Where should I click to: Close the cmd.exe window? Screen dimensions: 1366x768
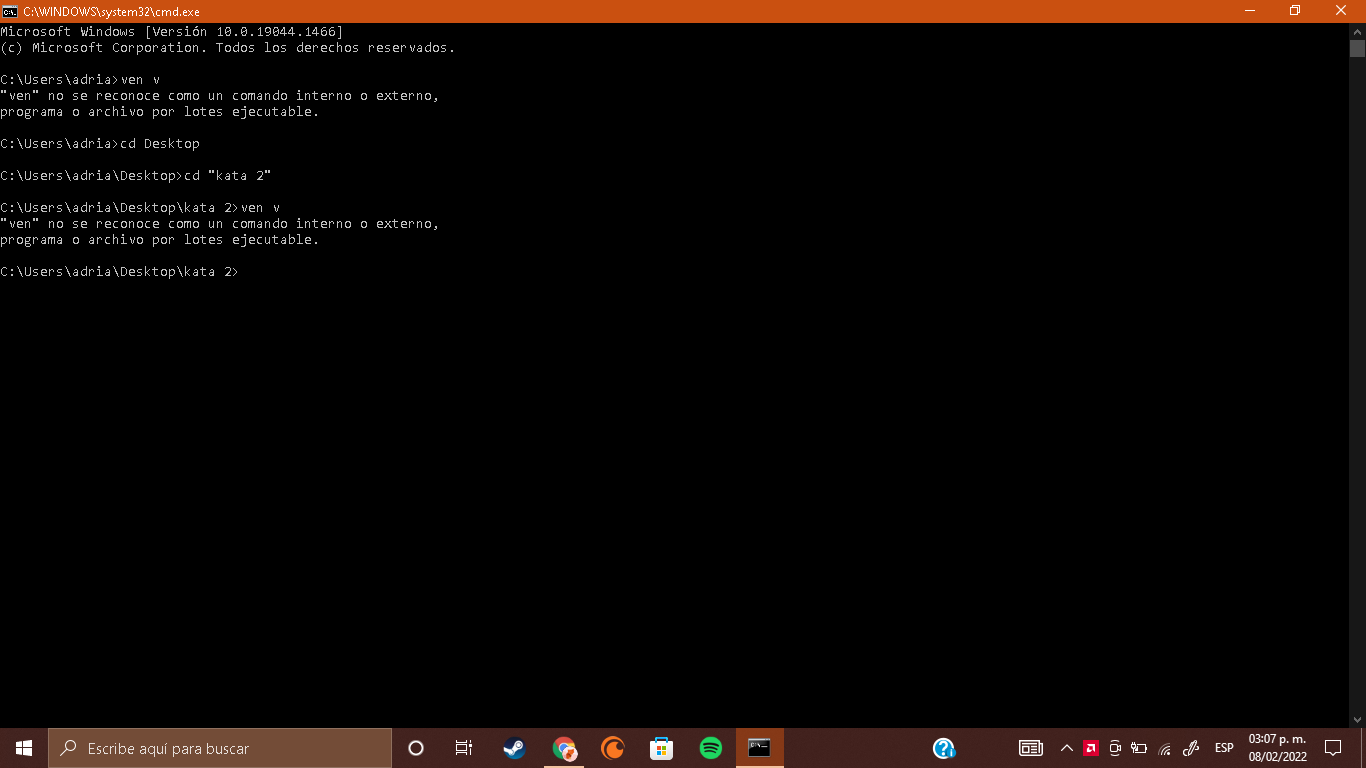[x=1342, y=11]
